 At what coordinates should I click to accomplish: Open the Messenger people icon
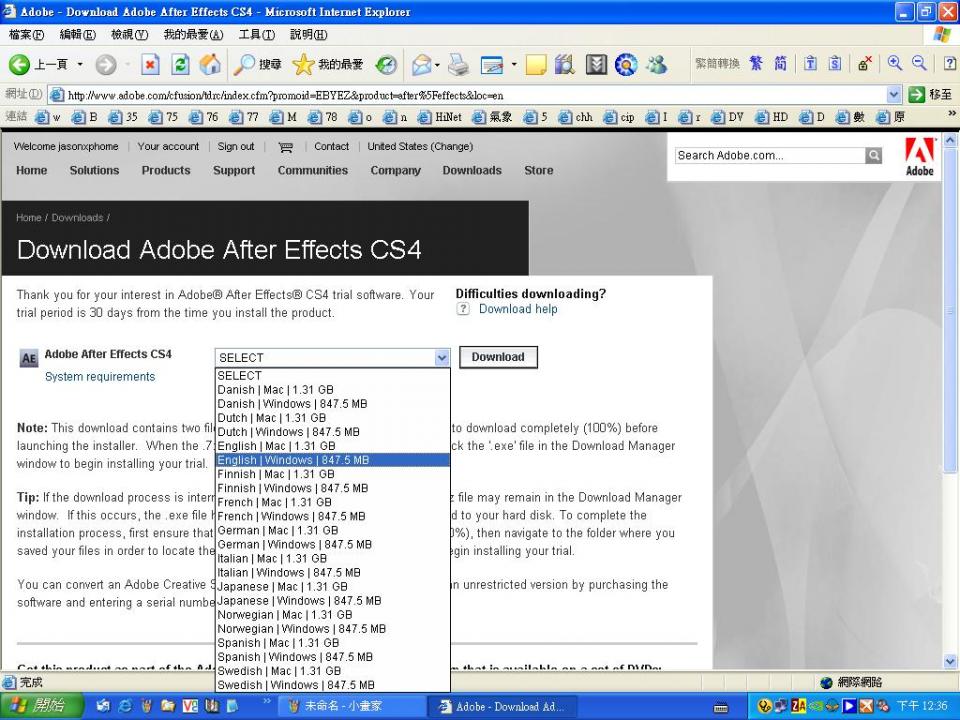click(656, 64)
